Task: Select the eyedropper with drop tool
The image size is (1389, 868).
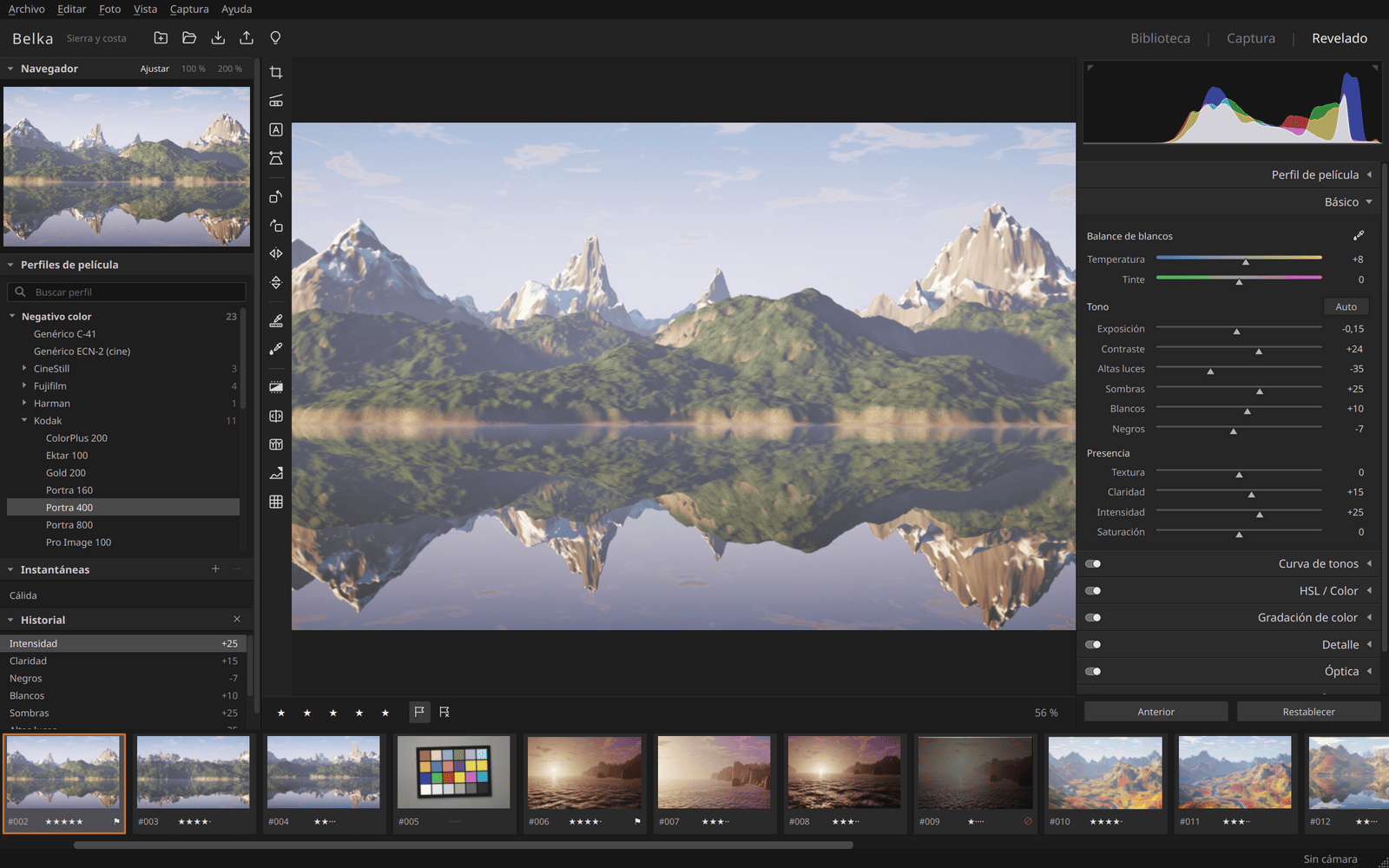Action: coord(276,348)
